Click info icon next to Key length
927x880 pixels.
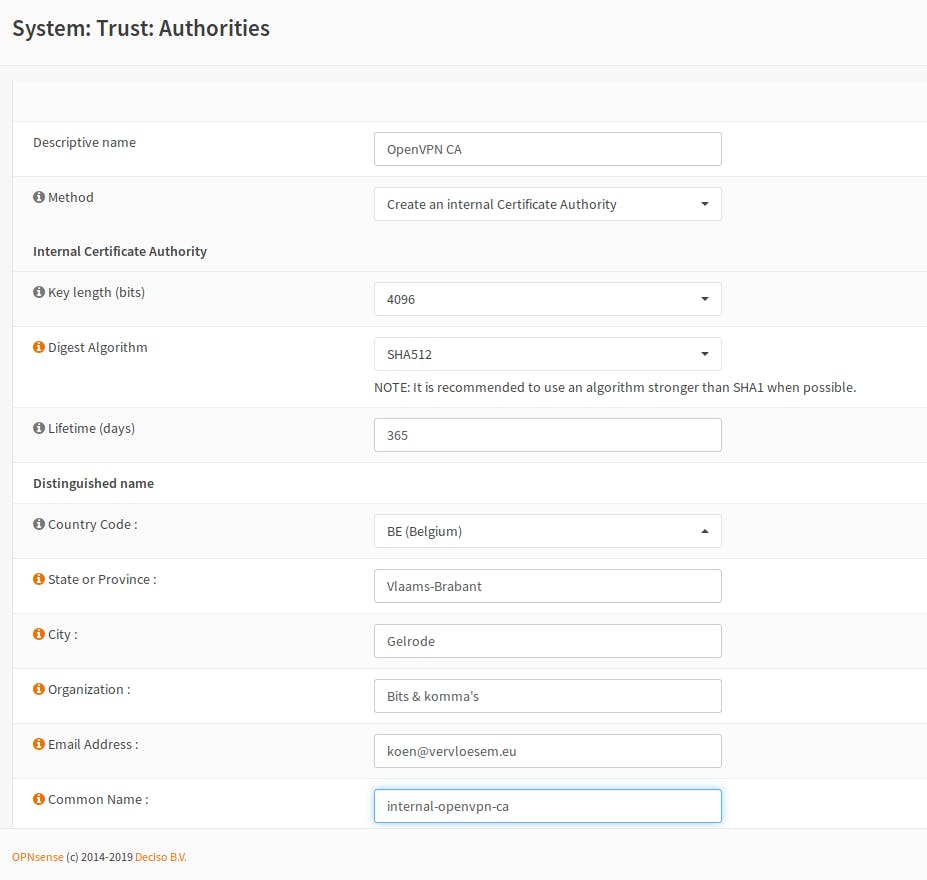(x=39, y=293)
